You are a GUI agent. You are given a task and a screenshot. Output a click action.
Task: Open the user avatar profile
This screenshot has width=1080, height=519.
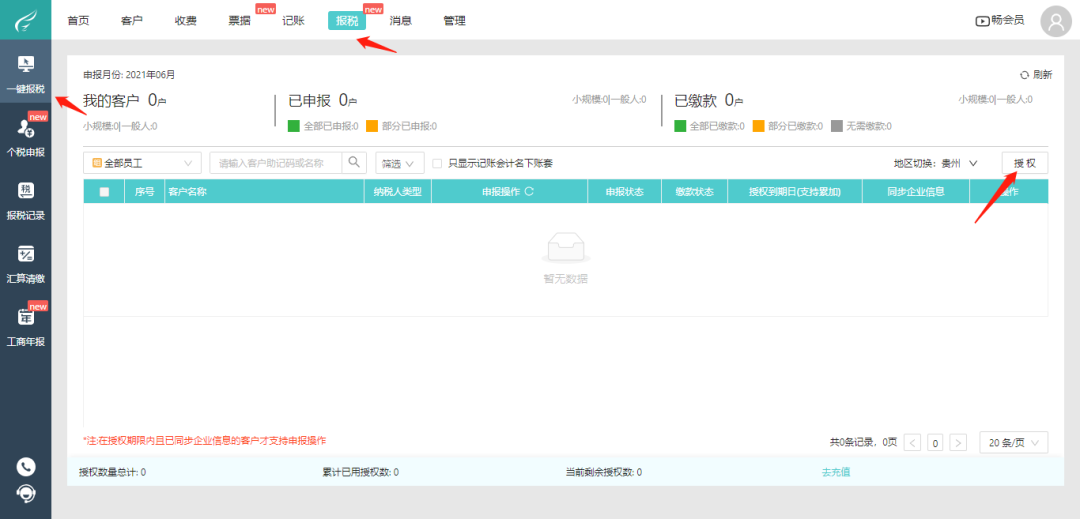click(x=1056, y=21)
